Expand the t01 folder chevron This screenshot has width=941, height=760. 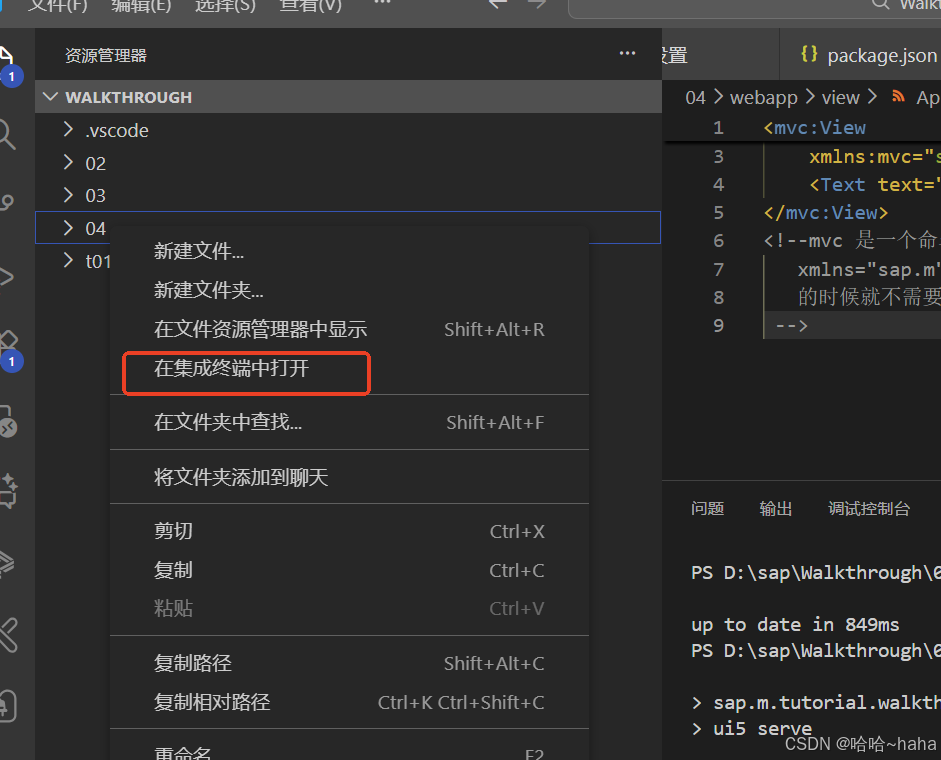click(68, 260)
